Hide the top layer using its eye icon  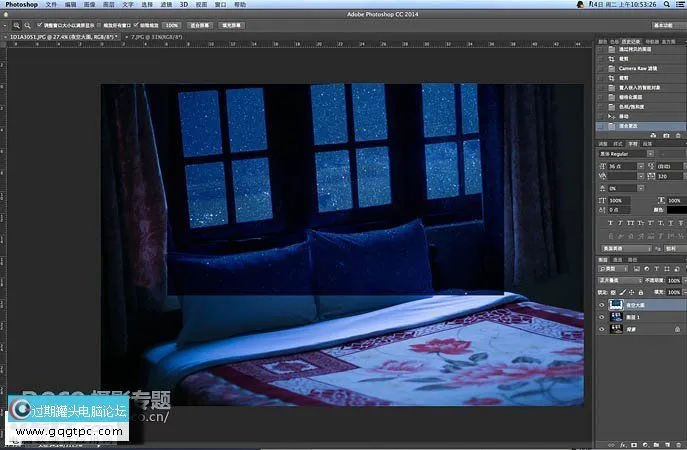tap(602, 304)
